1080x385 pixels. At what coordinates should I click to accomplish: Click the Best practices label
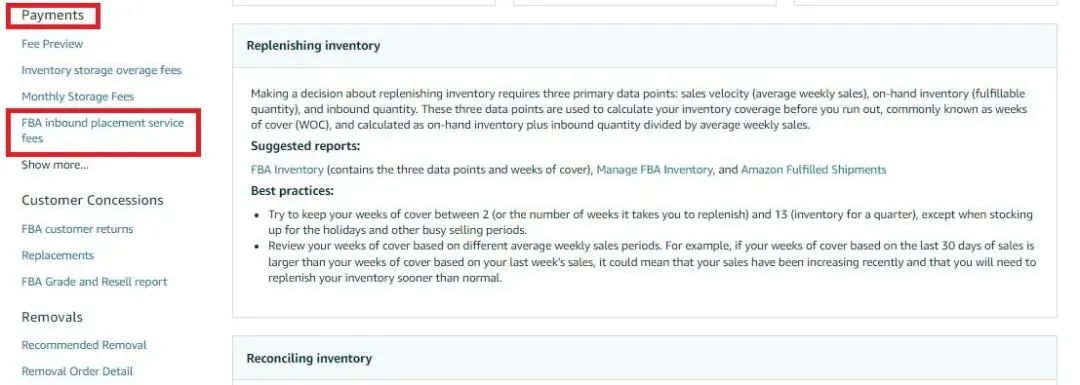coord(292,191)
